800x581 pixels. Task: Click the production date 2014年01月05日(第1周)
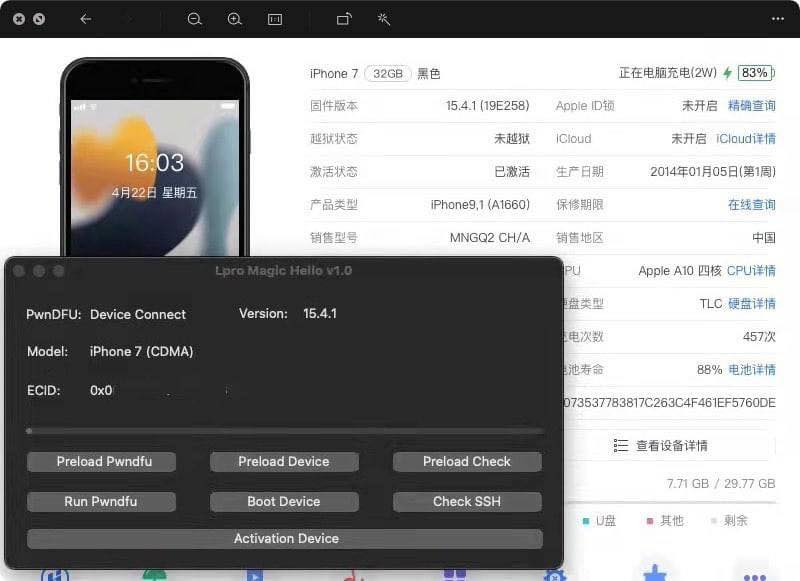click(713, 171)
